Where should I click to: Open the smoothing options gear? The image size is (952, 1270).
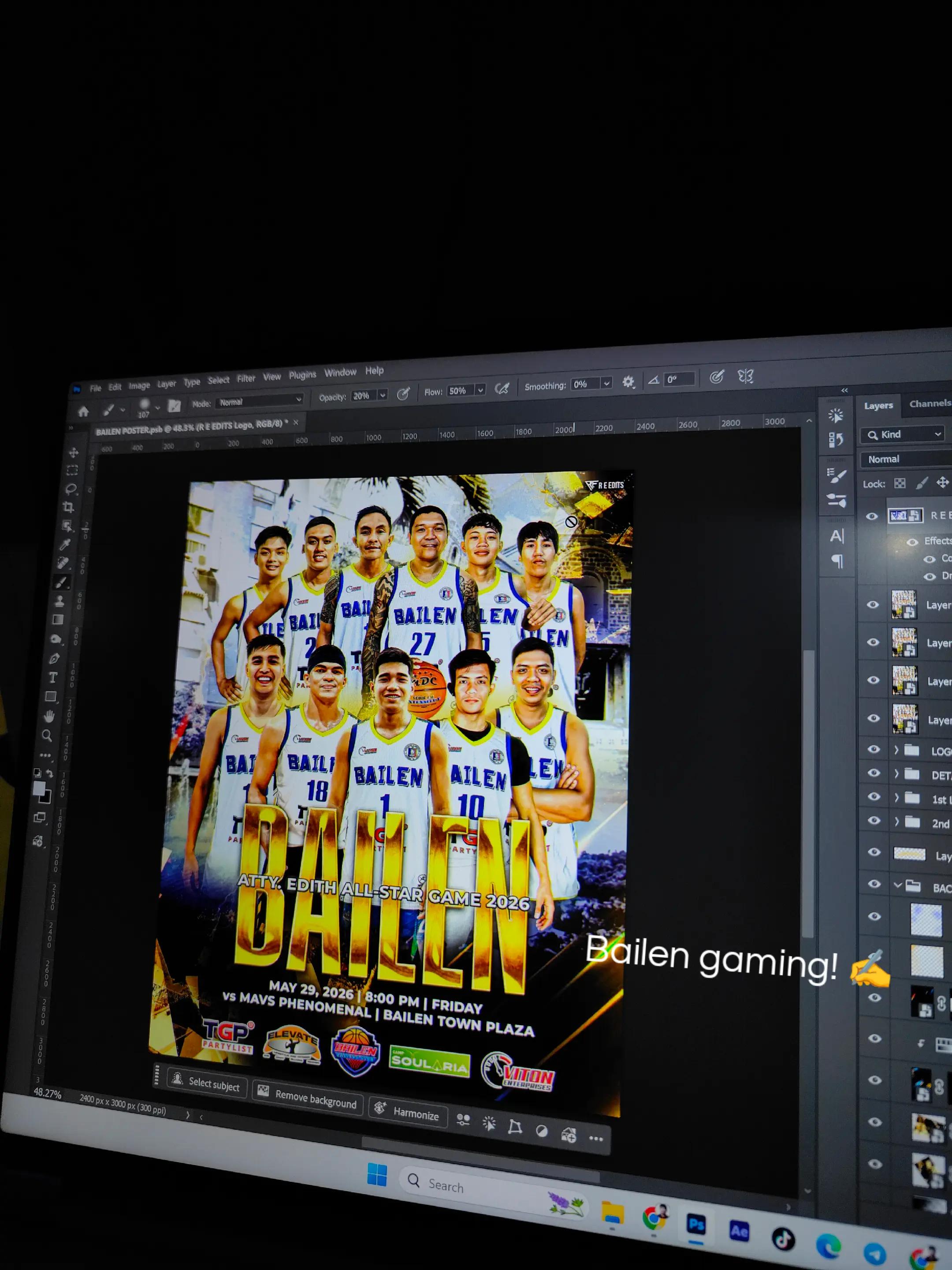coord(628,382)
